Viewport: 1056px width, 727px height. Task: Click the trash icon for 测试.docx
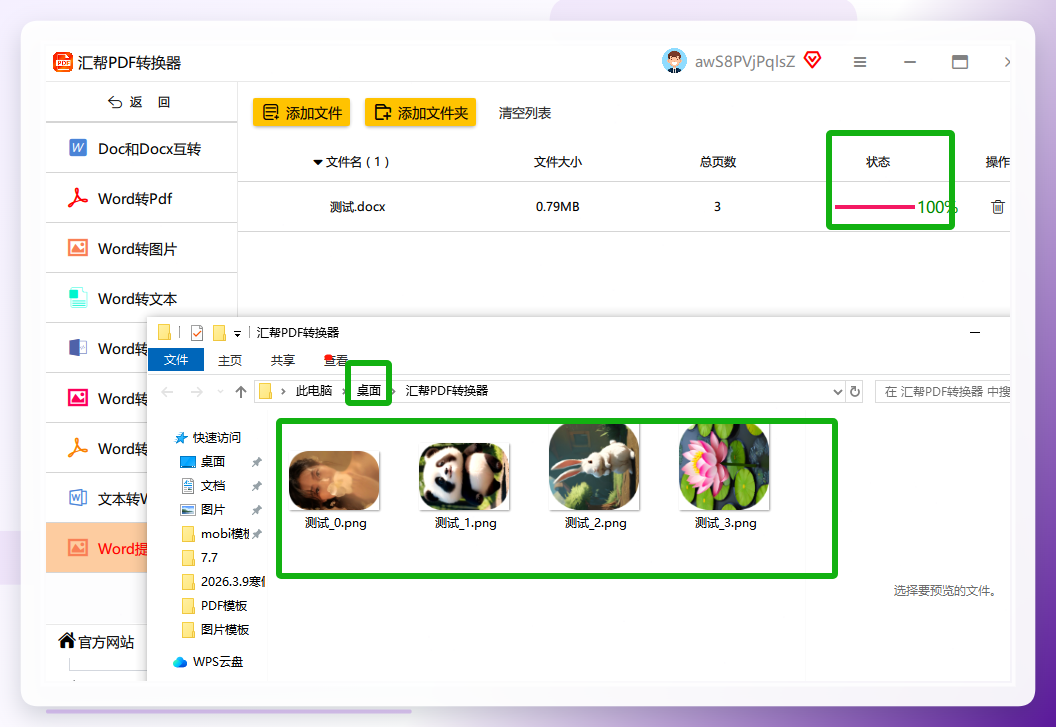point(997,207)
